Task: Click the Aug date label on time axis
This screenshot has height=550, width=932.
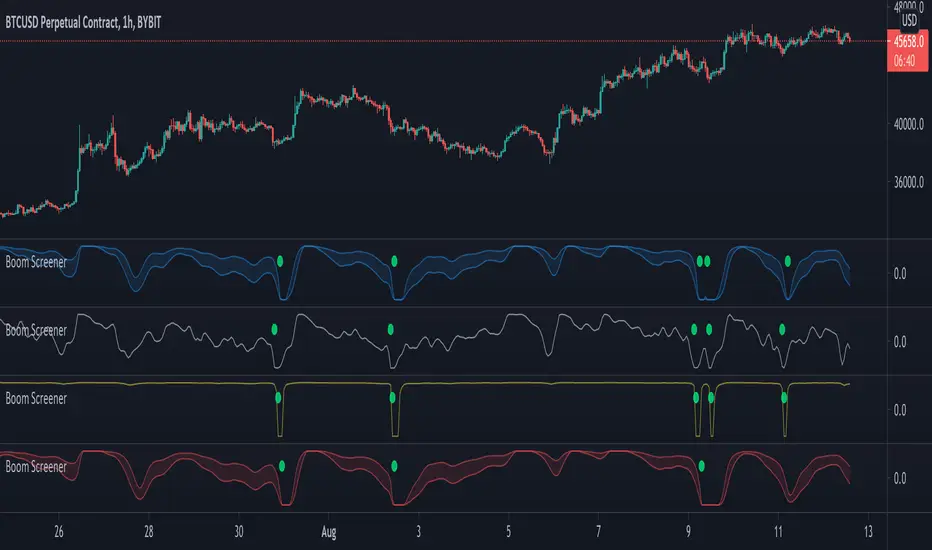Action: 329,532
